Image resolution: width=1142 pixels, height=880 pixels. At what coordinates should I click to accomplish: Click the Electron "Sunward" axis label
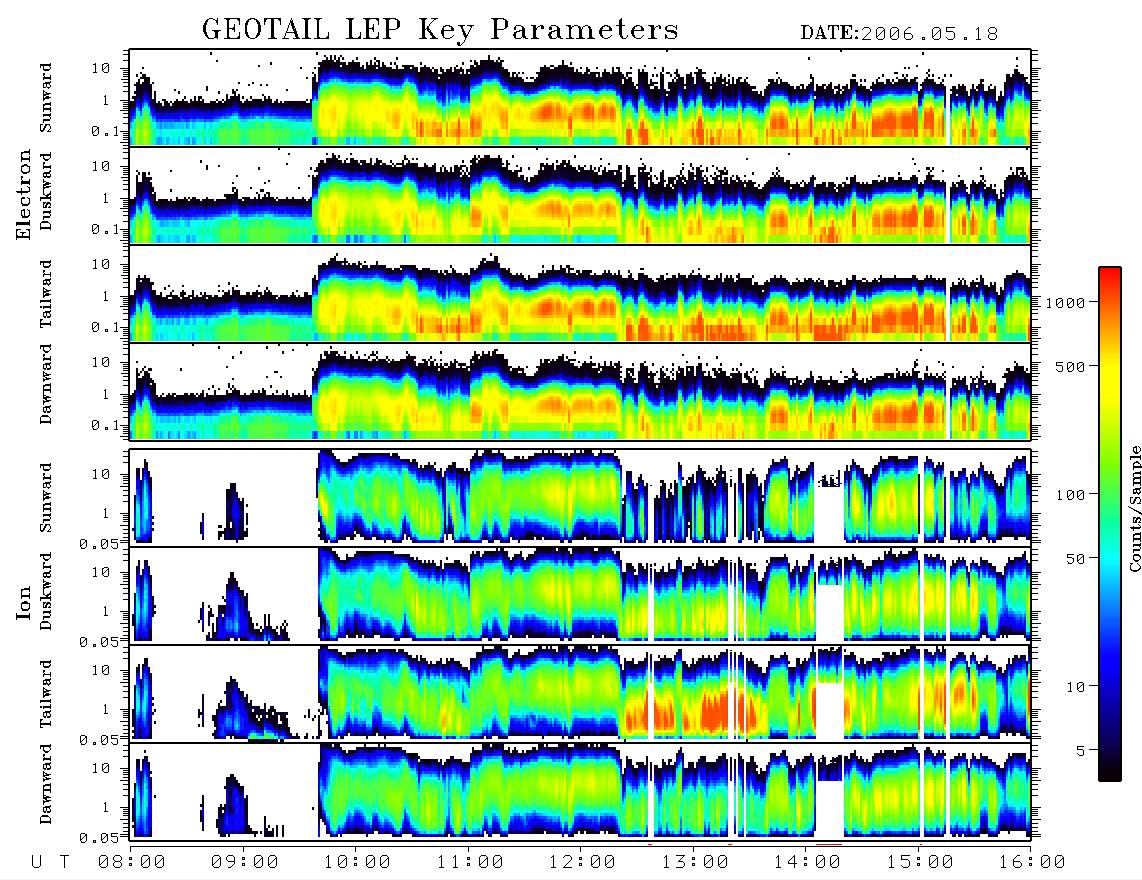[x=46, y=98]
